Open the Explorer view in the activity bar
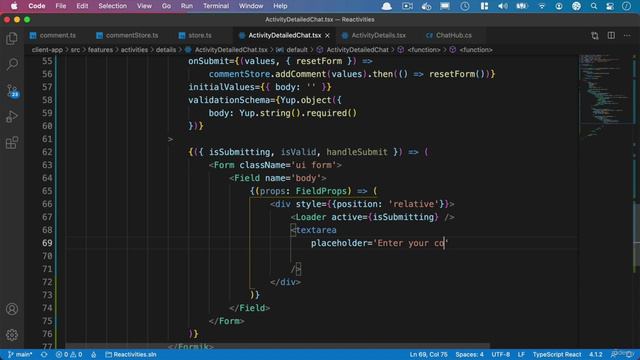This screenshot has width=640, height=360. tap(12, 38)
